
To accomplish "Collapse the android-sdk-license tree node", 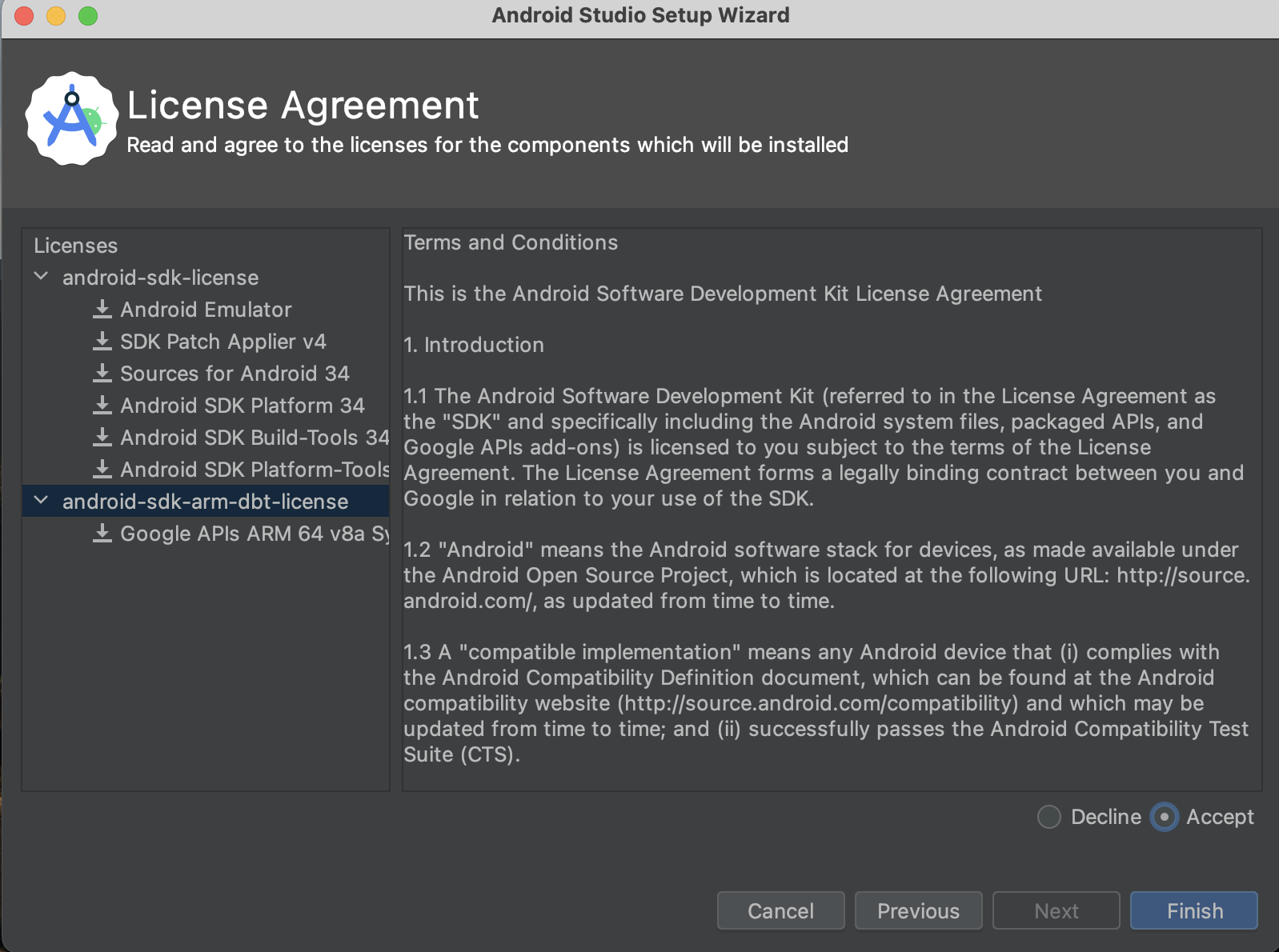I will coord(42,277).
